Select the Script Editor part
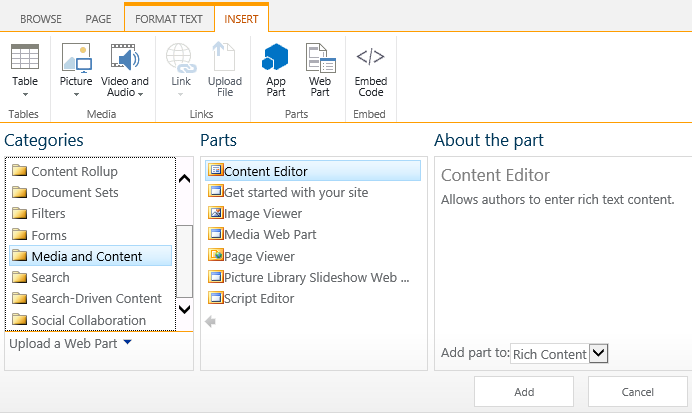Viewport: 692px width, 416px height. click(x=258, y=298)
